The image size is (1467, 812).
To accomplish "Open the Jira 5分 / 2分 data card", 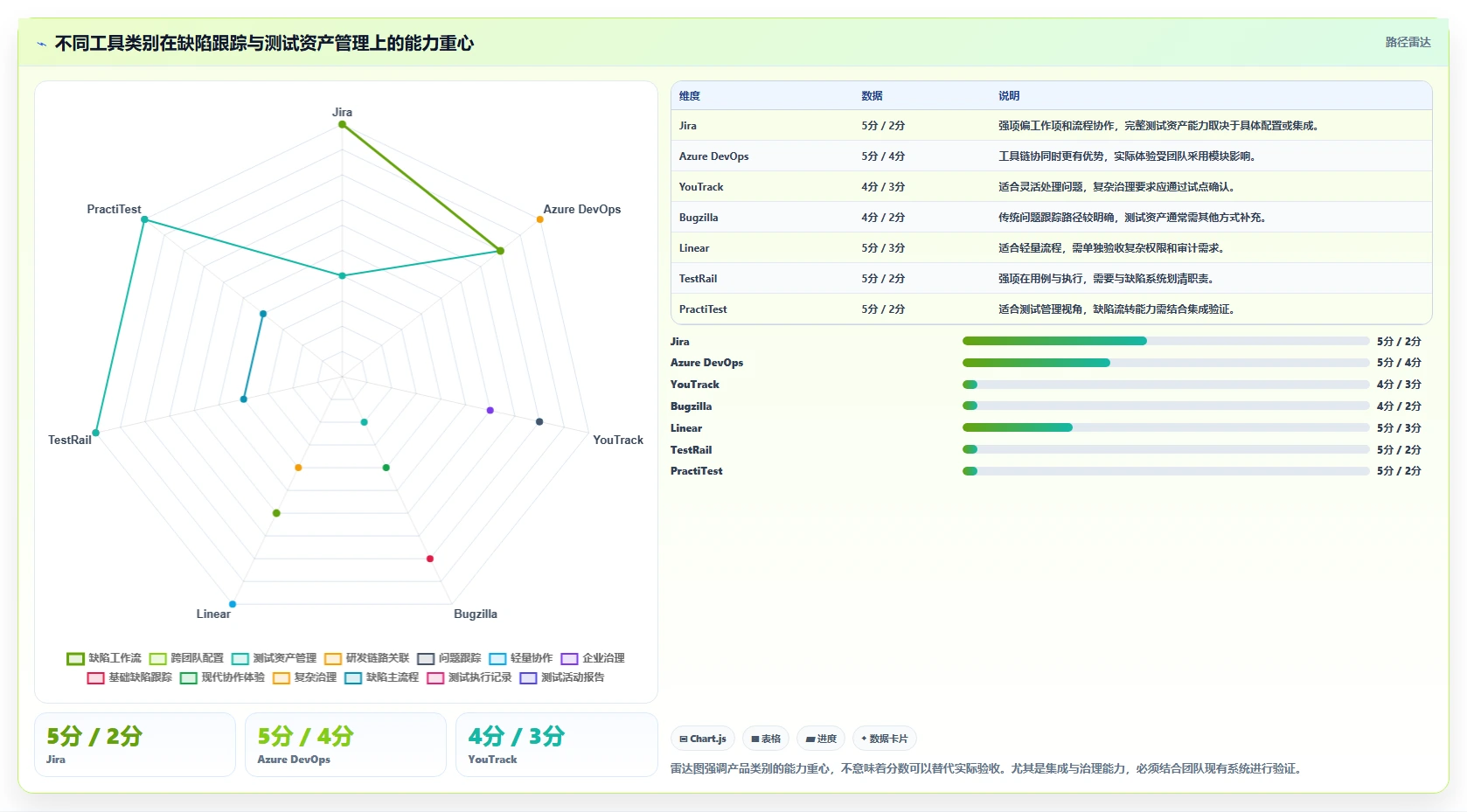I will (135, 745).
